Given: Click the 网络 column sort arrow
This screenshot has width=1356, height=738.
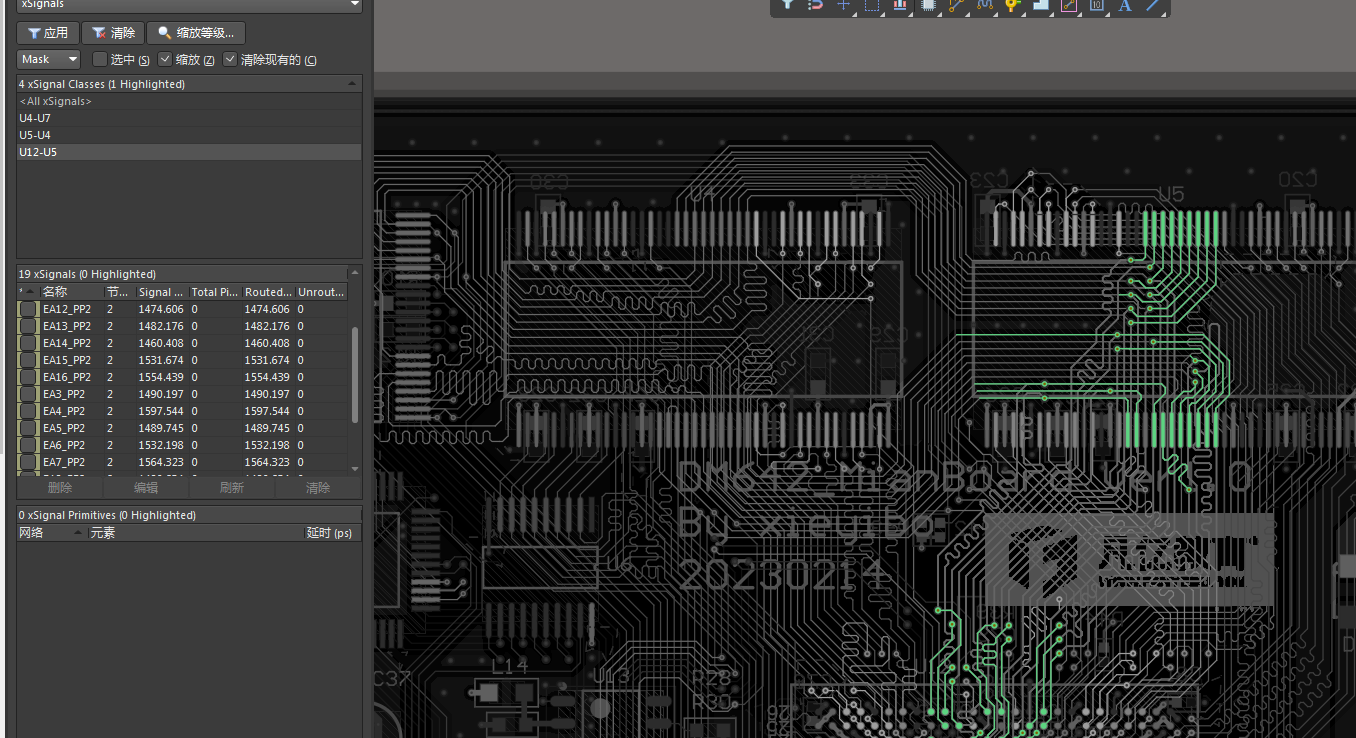Looking at the screenshot, I should click(x=79, y=533).
